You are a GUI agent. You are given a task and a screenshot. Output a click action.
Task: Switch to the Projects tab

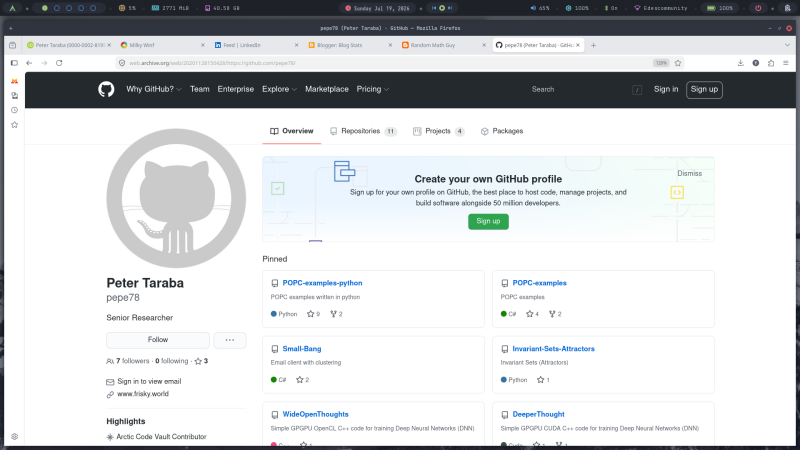click(438, 132)
